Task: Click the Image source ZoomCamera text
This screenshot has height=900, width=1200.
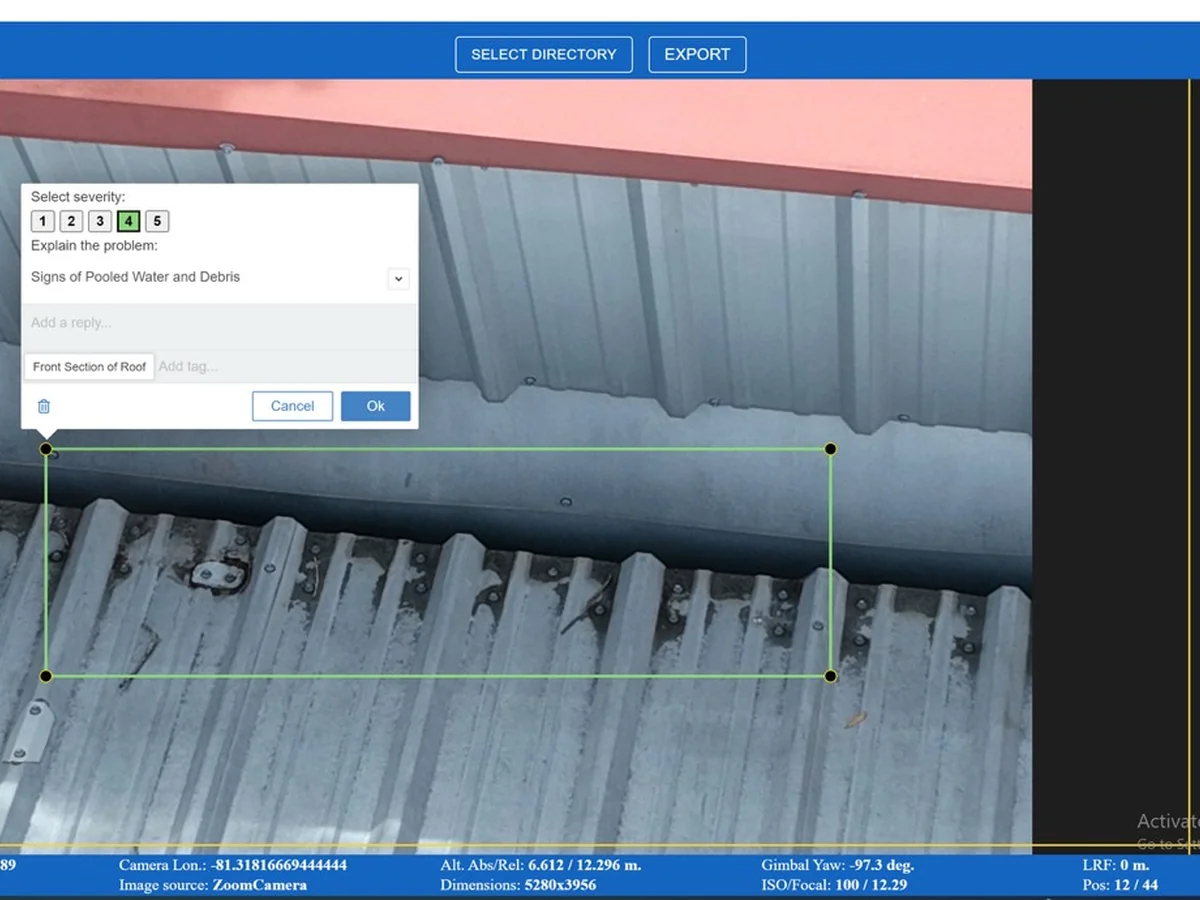Action: 213,885
